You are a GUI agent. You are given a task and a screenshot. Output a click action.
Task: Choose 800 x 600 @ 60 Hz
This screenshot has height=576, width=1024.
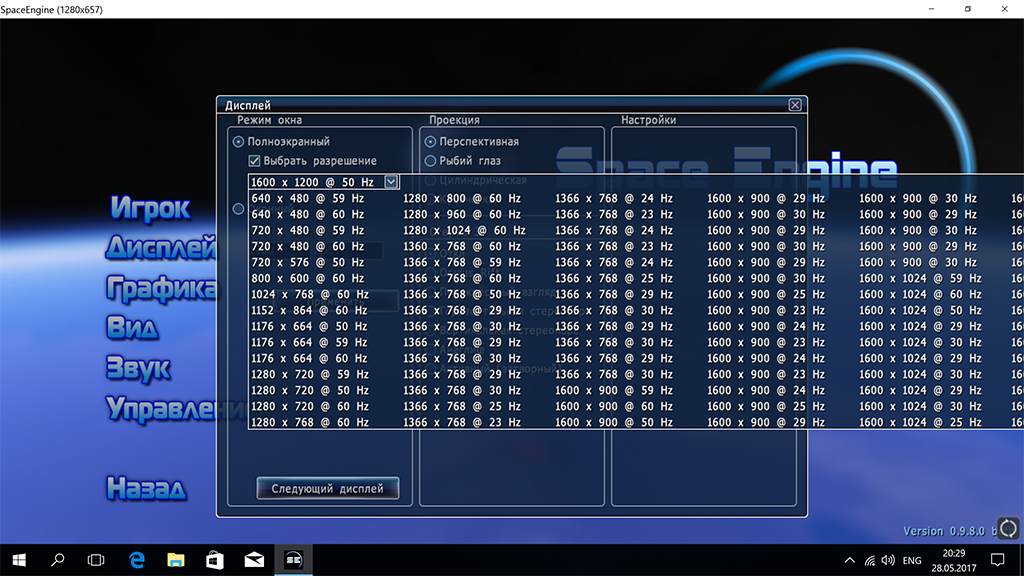click(x=308, y=278)
